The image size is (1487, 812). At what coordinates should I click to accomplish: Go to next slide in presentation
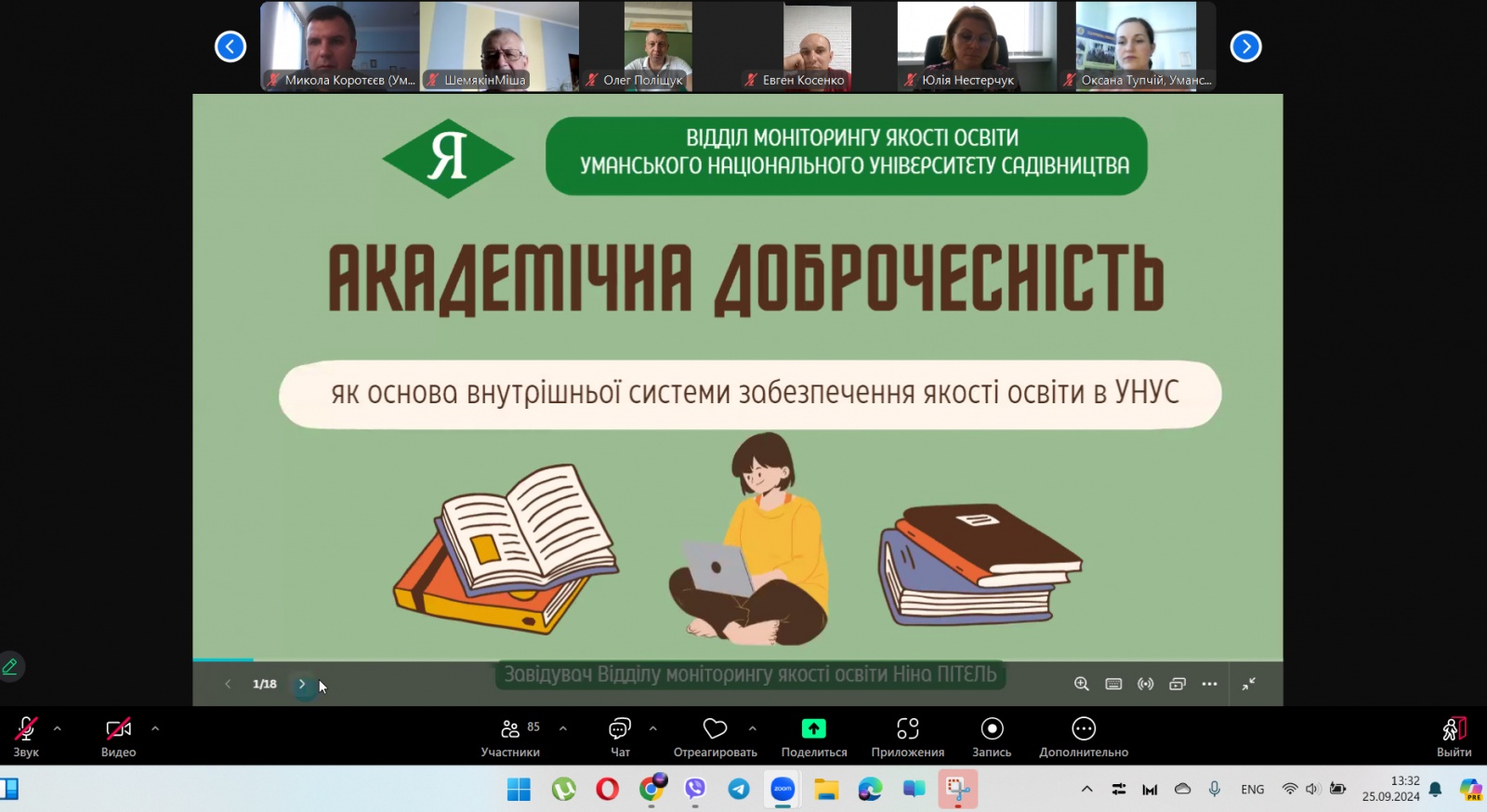click(x=302, y=684)
